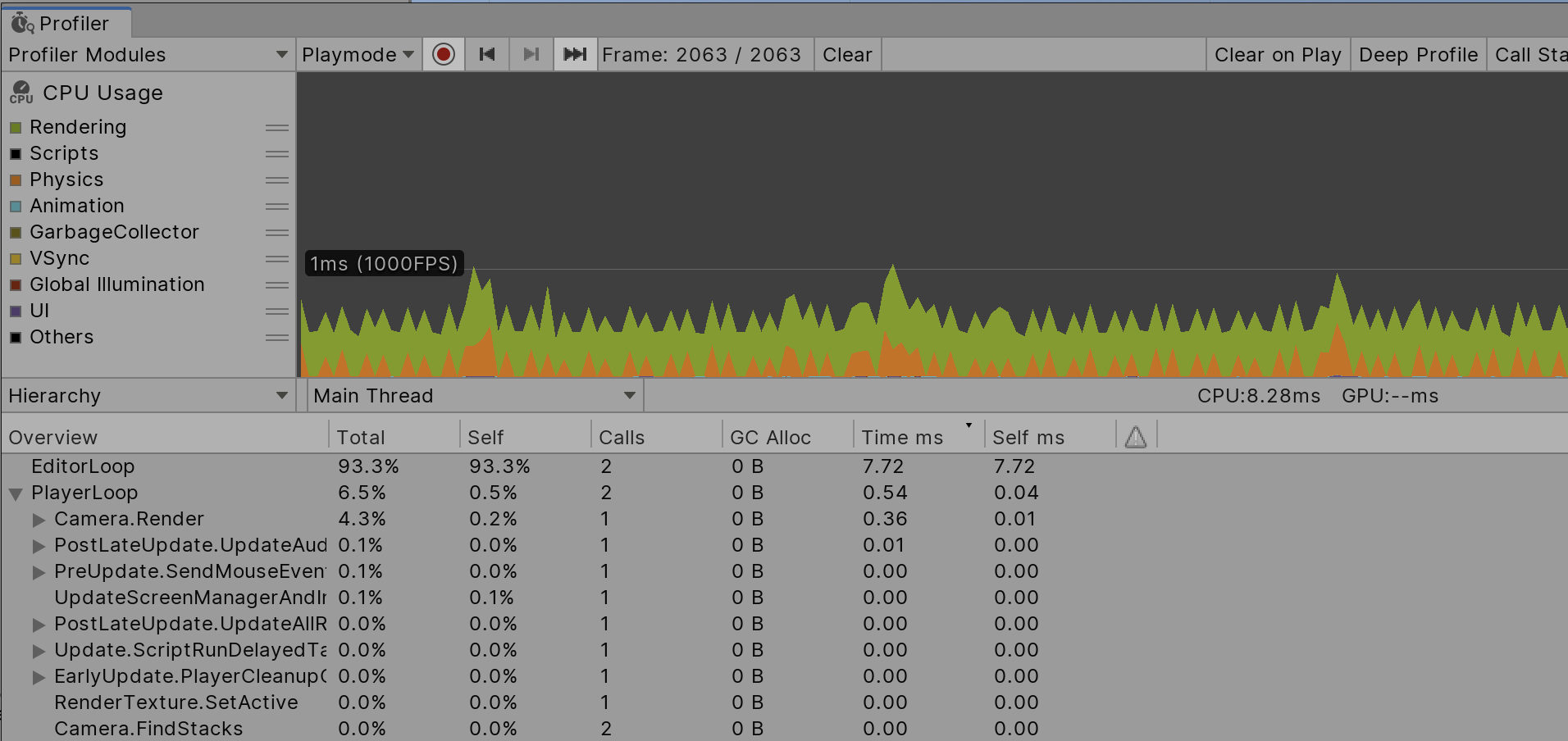Screen dimensions: 1568x741
Task: Collapse the PlayerLoop entry
Action: tap(15, 493)
